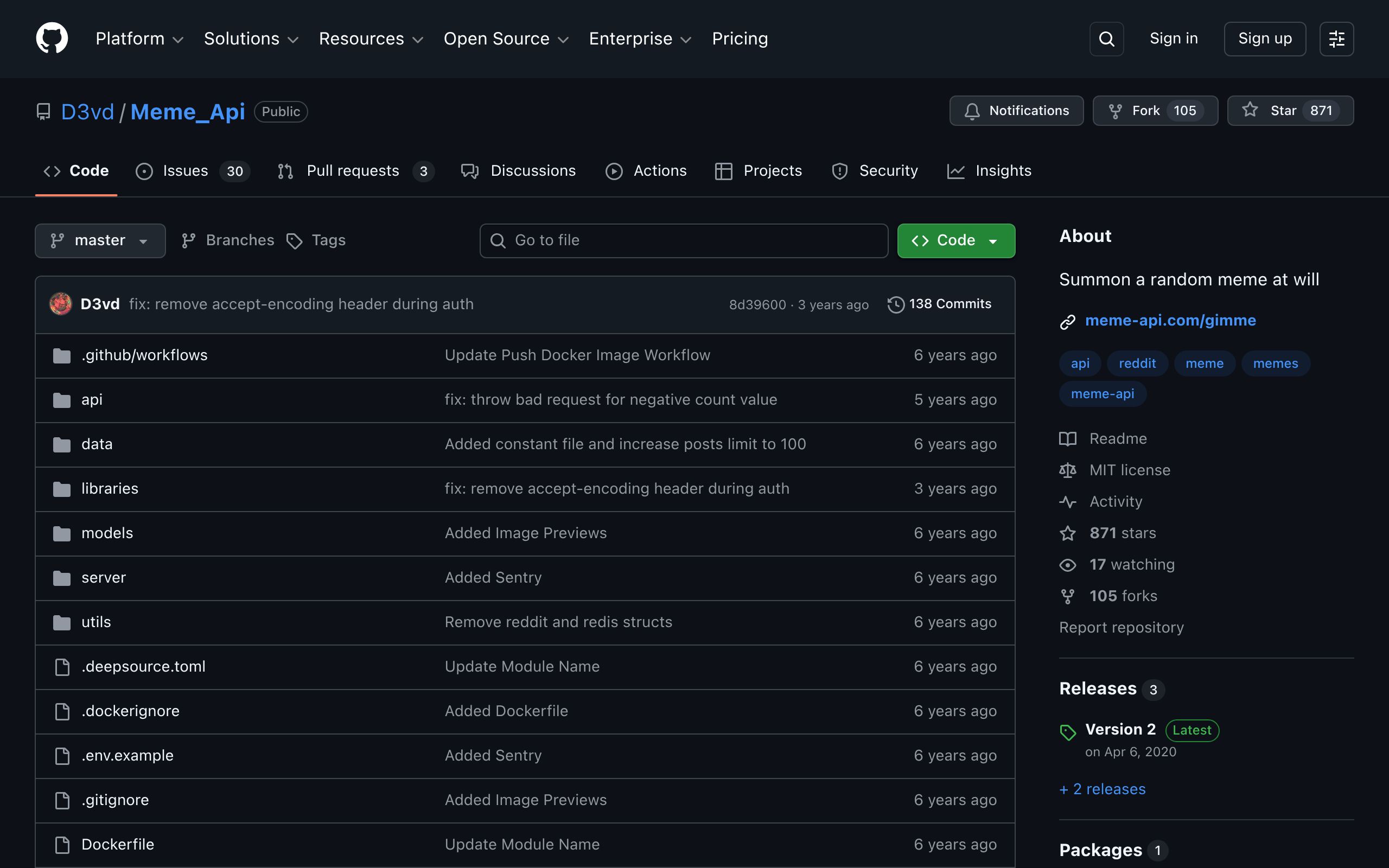Click the libraries folder icon

pyautogui.click(x=61, y=489)
